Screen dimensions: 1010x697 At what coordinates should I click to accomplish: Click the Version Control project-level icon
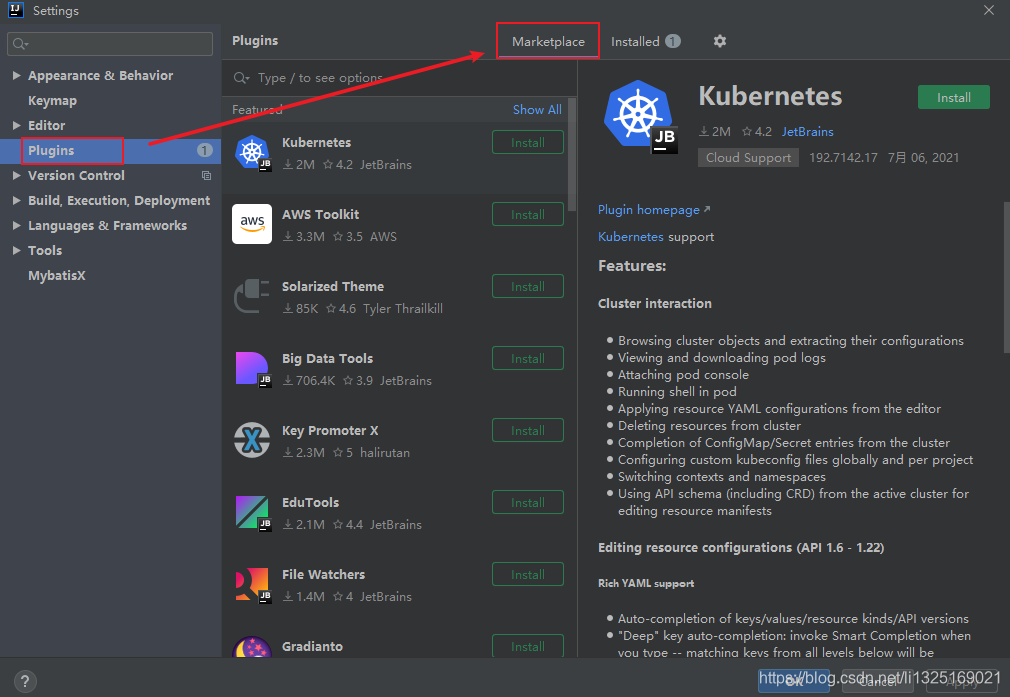click(206, 176)
